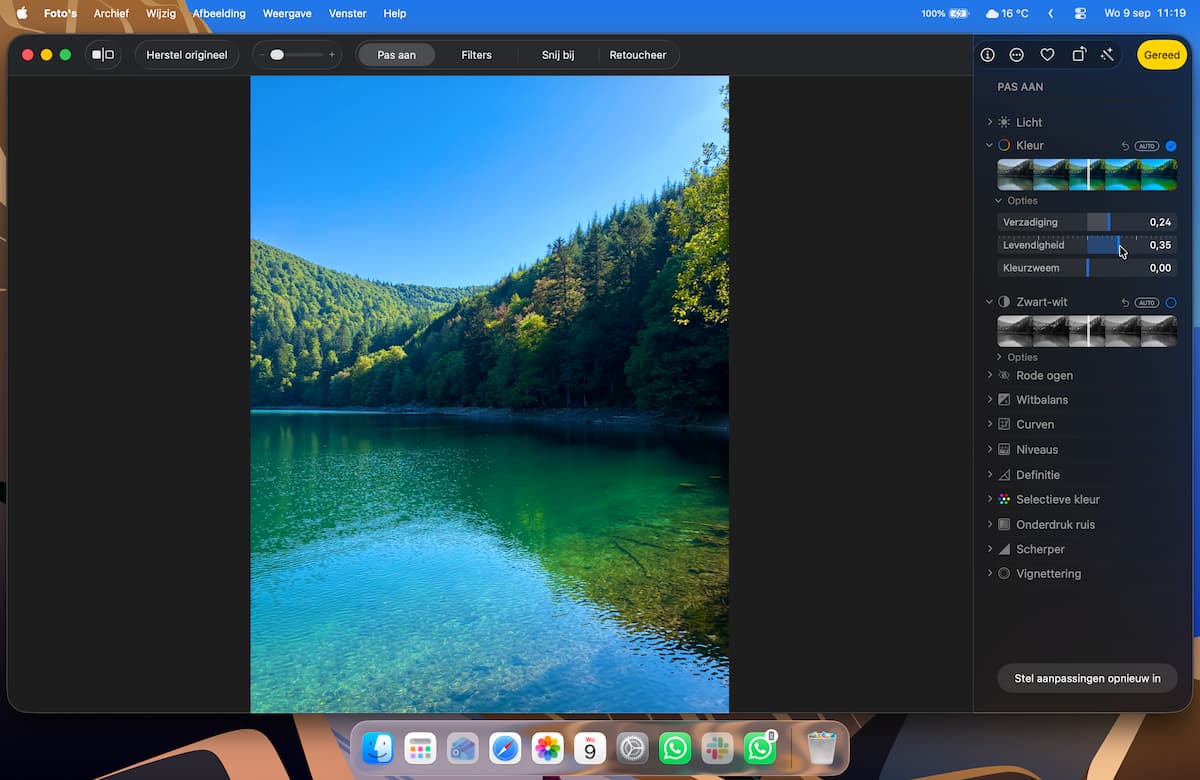The image size is (1200, 780).
Task: Open Control Center in the menu bar
Action: click(1080, 14)
